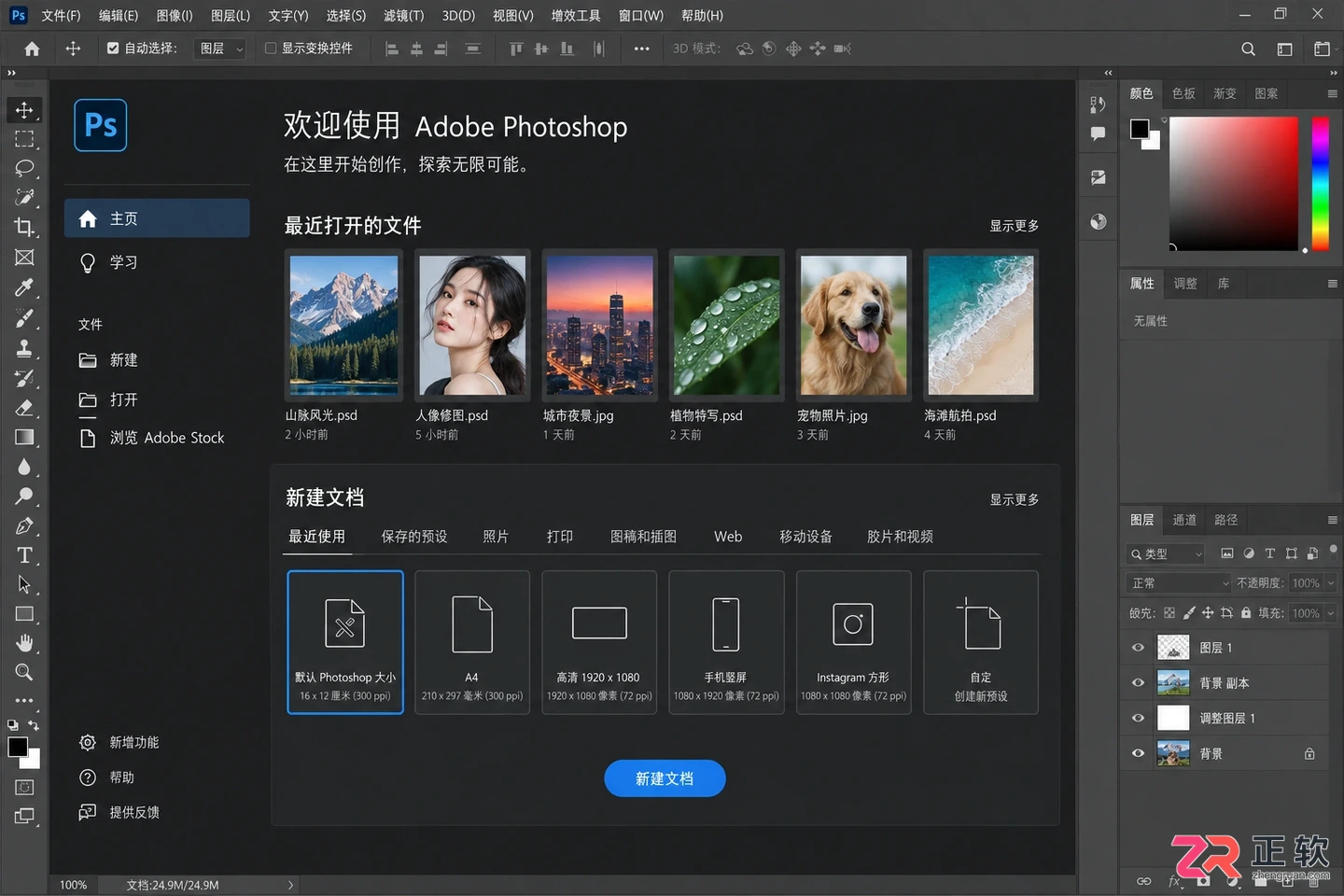This screenshot has width=1344, height=896.
Task: Expand the 填充 value dropdown
Action: pos(1331,613)
